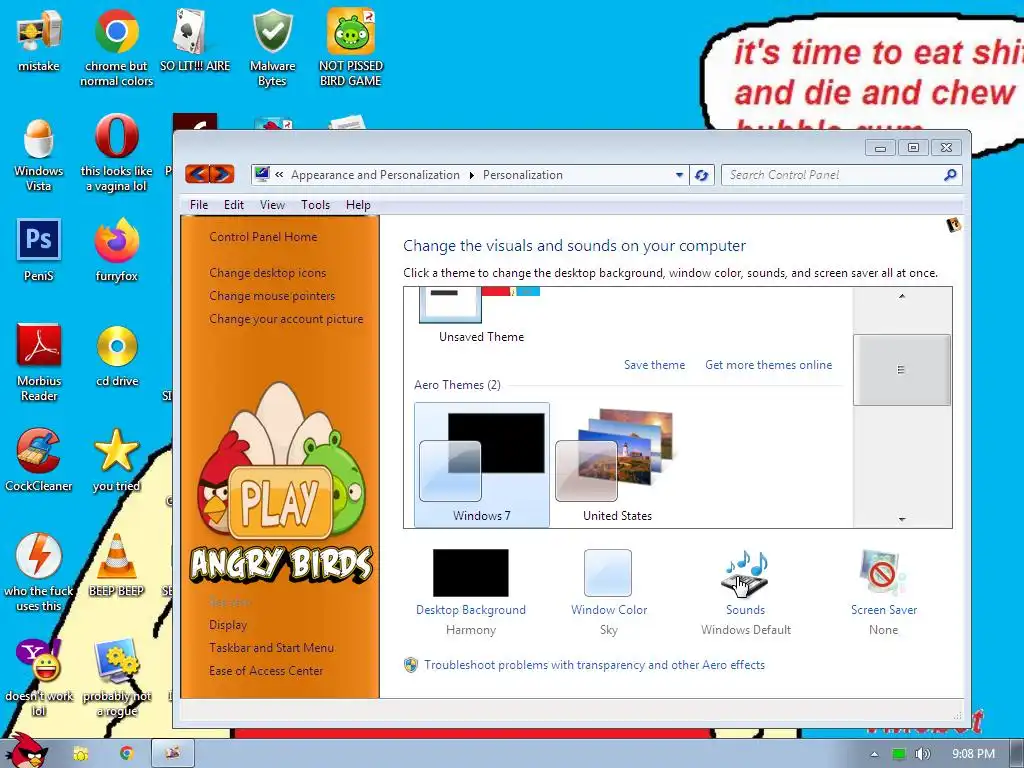
Task: Refresh the Control Panel address bar
Action: tap(702, 175)
